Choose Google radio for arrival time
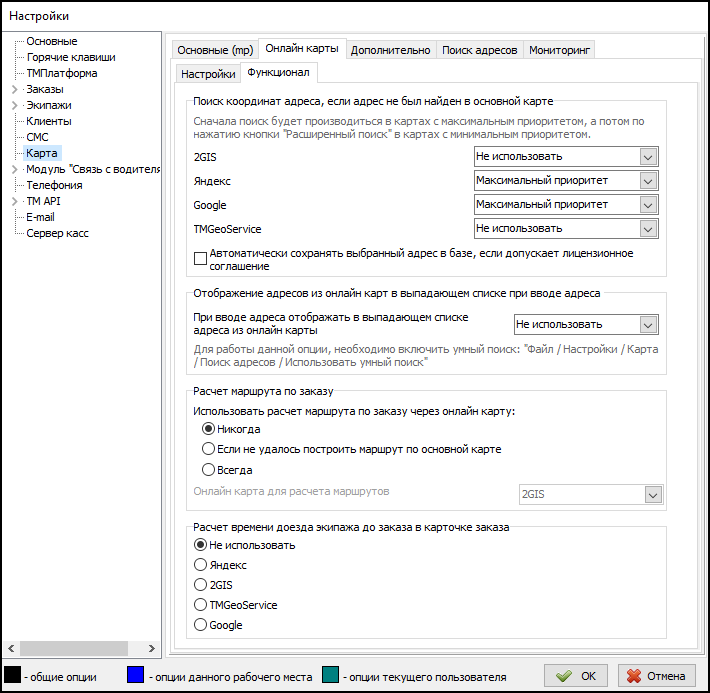This screenshot has width=710, height=693. coord(200,625)
